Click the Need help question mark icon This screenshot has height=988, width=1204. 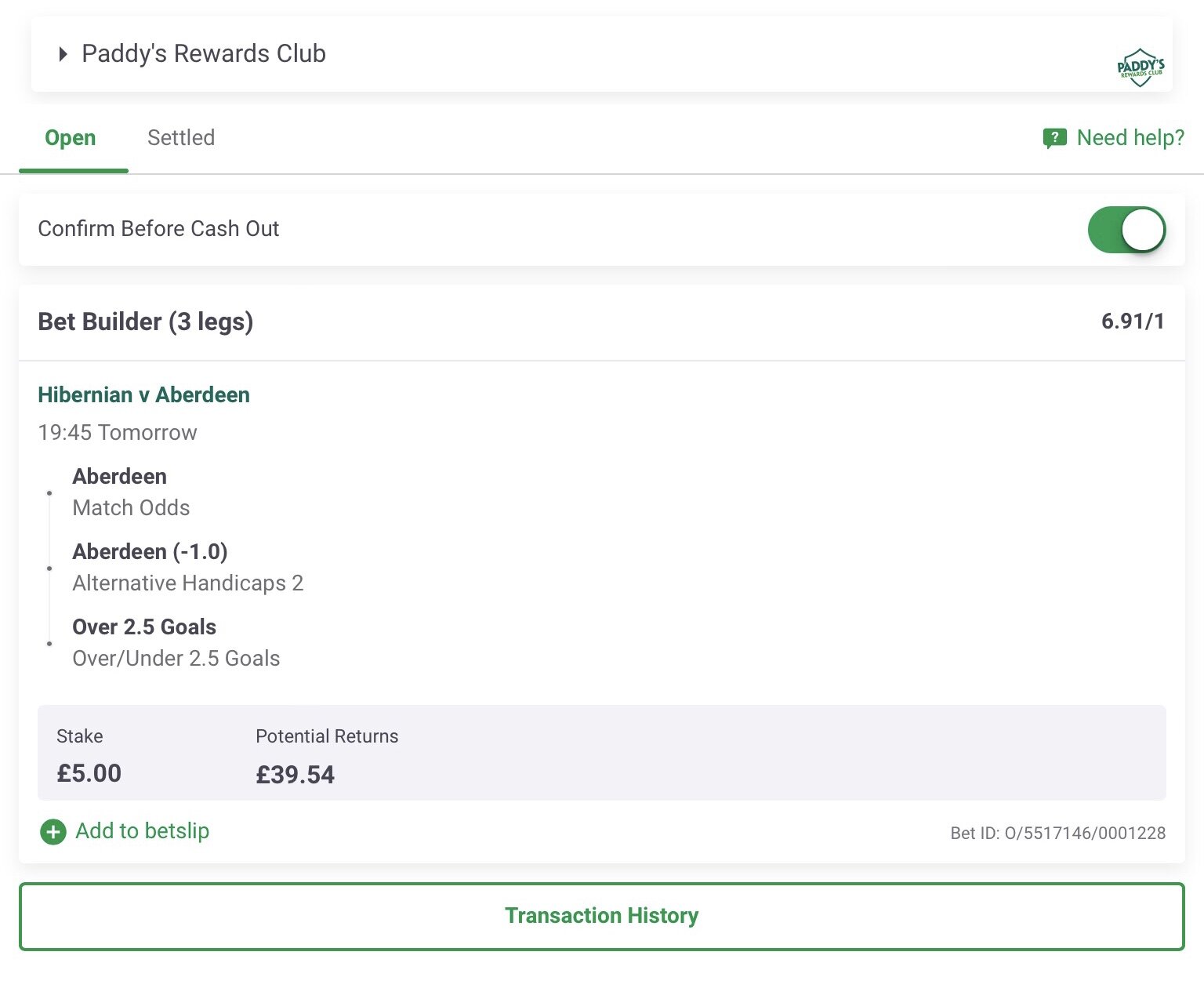pos(1054,139)
